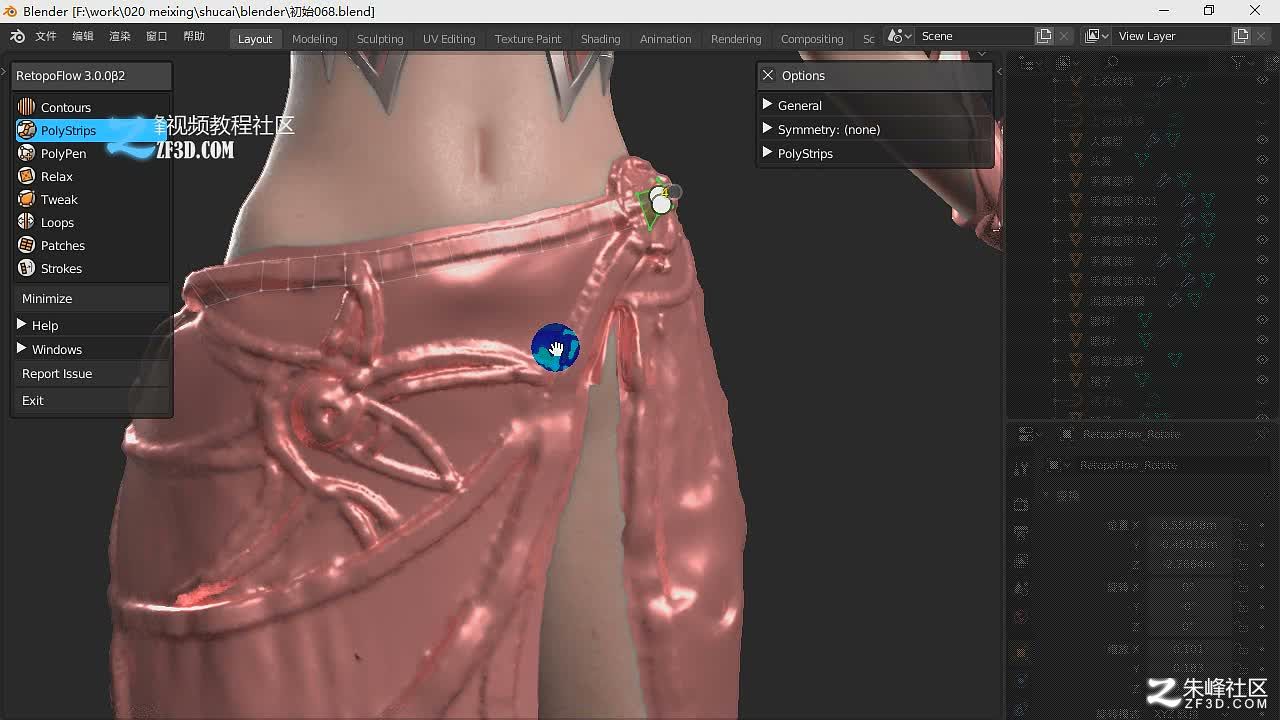Image resolution: width=1280 pixels, height=720 pixels.
Task: Switch to the Sculpting workspace tab
Action: pos(380,39)
